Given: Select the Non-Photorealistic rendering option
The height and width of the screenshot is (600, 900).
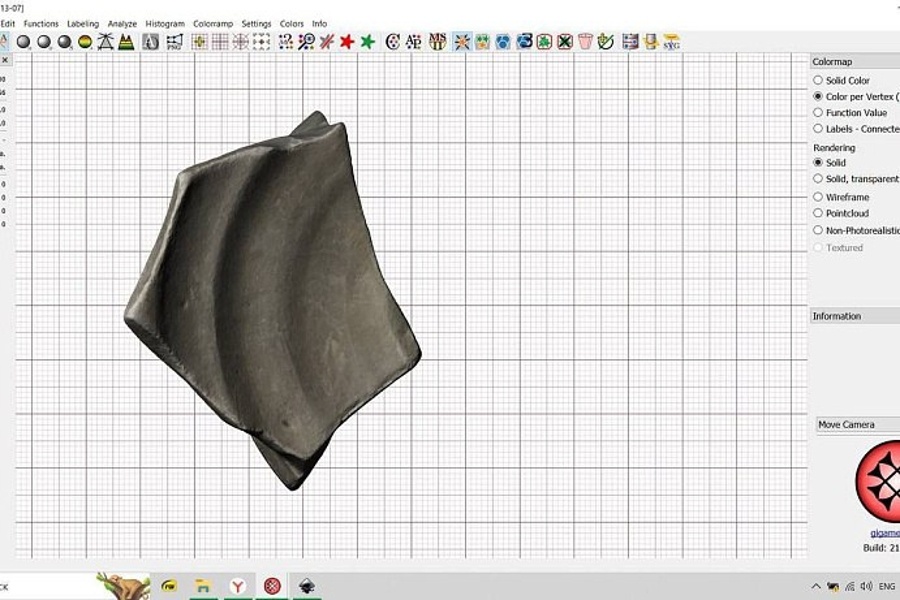Looking at the screenshot, I should coord(856,230).
